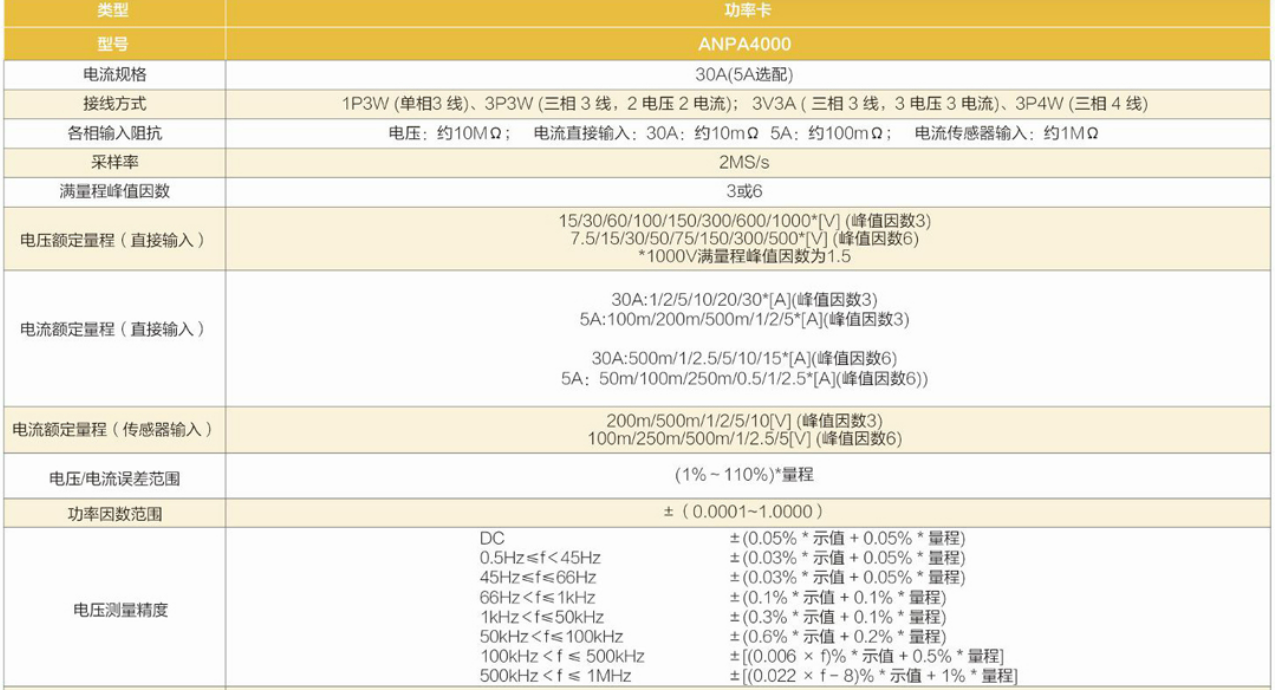Click the 30A:500m/1/2.5/5/10/15*[A] range line
This screenshot has width=1275, height=690.
coord(745,358)
